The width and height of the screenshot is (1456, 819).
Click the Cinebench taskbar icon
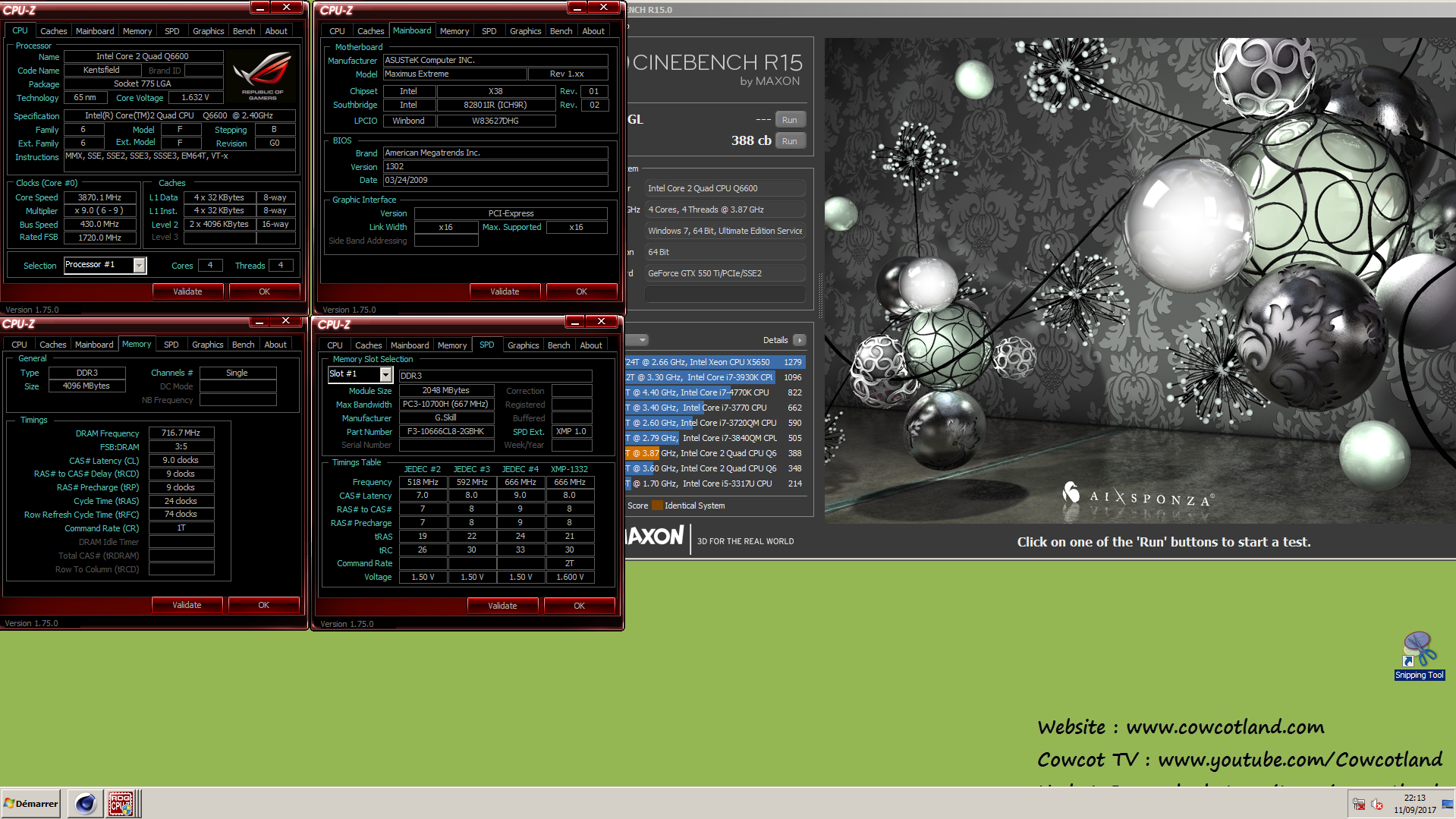point(85,803)
